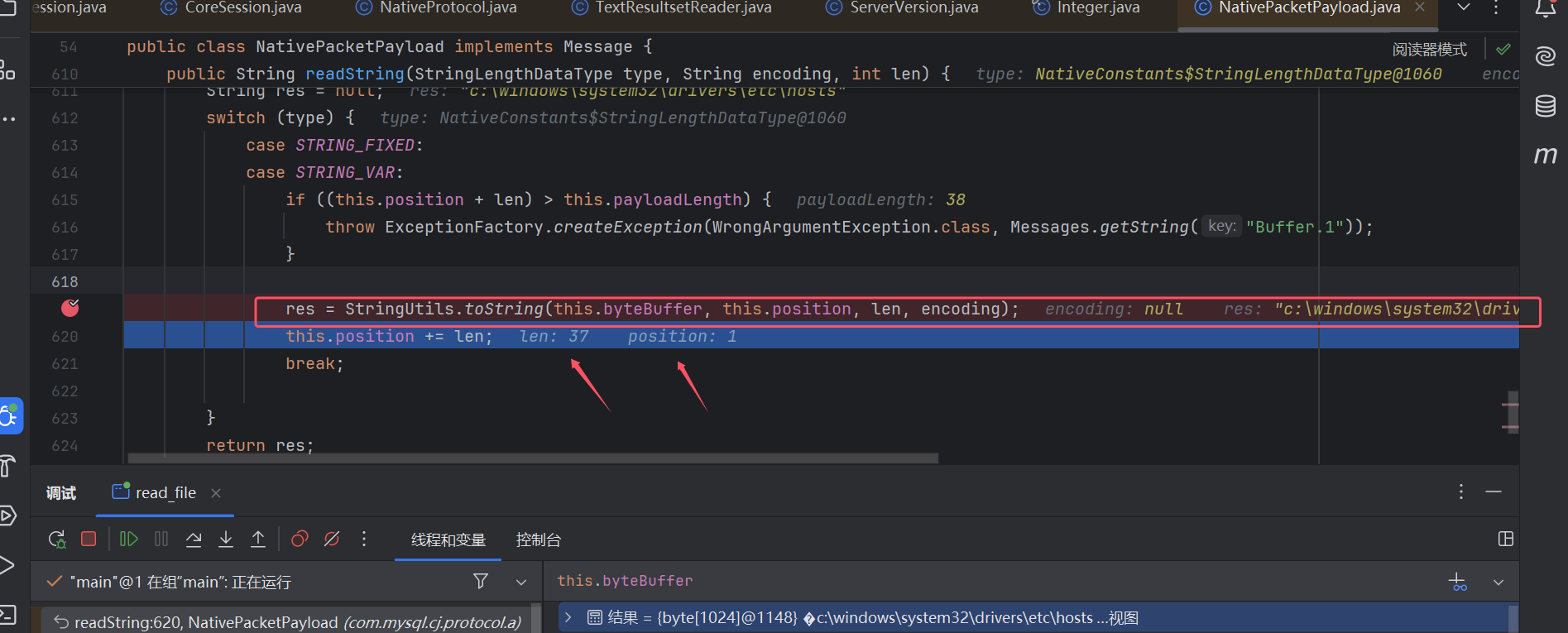Click the this.byteBuffer expression field

993,582
